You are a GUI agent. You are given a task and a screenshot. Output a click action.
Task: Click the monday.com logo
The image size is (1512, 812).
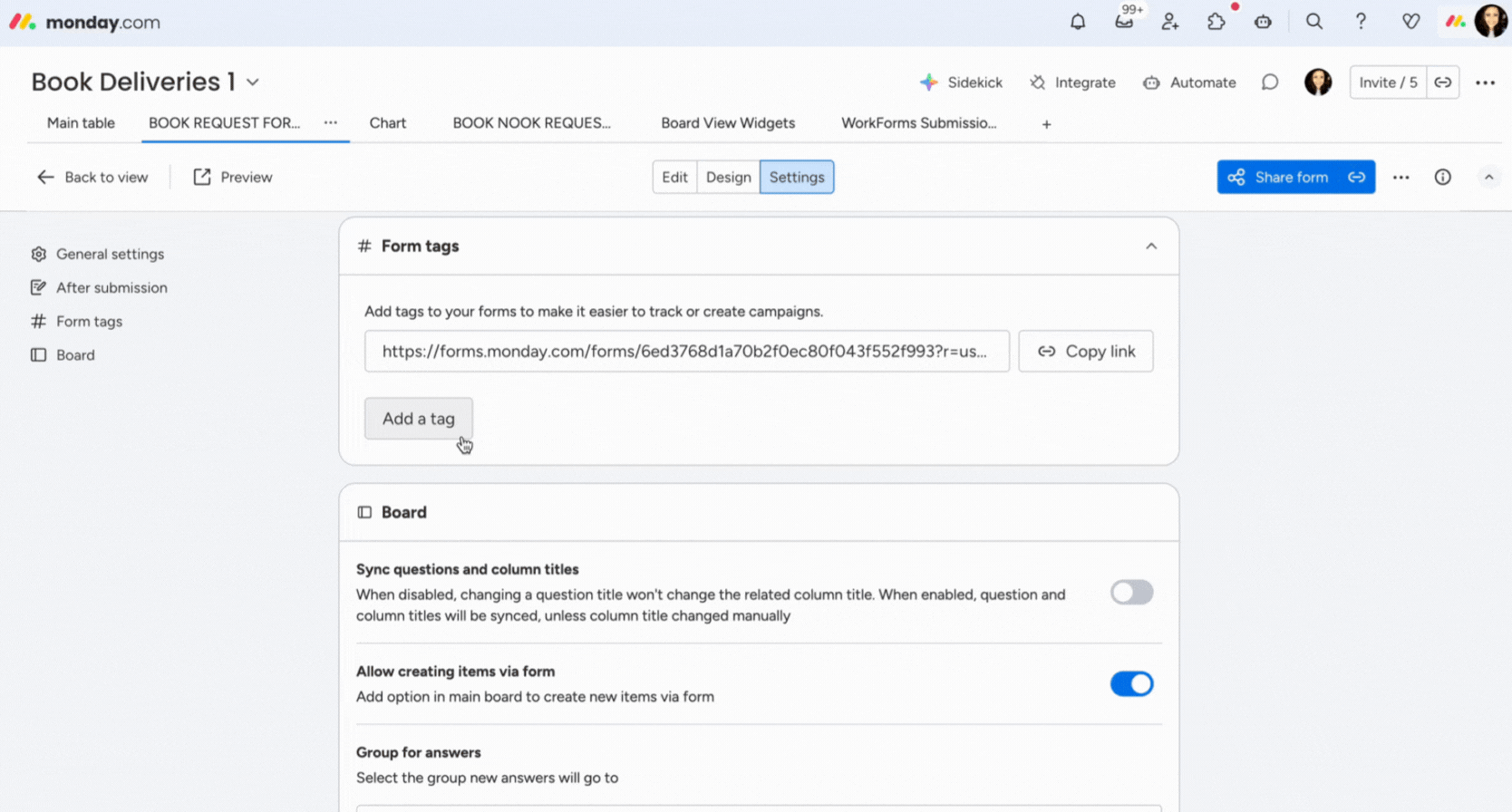[85, 22]
